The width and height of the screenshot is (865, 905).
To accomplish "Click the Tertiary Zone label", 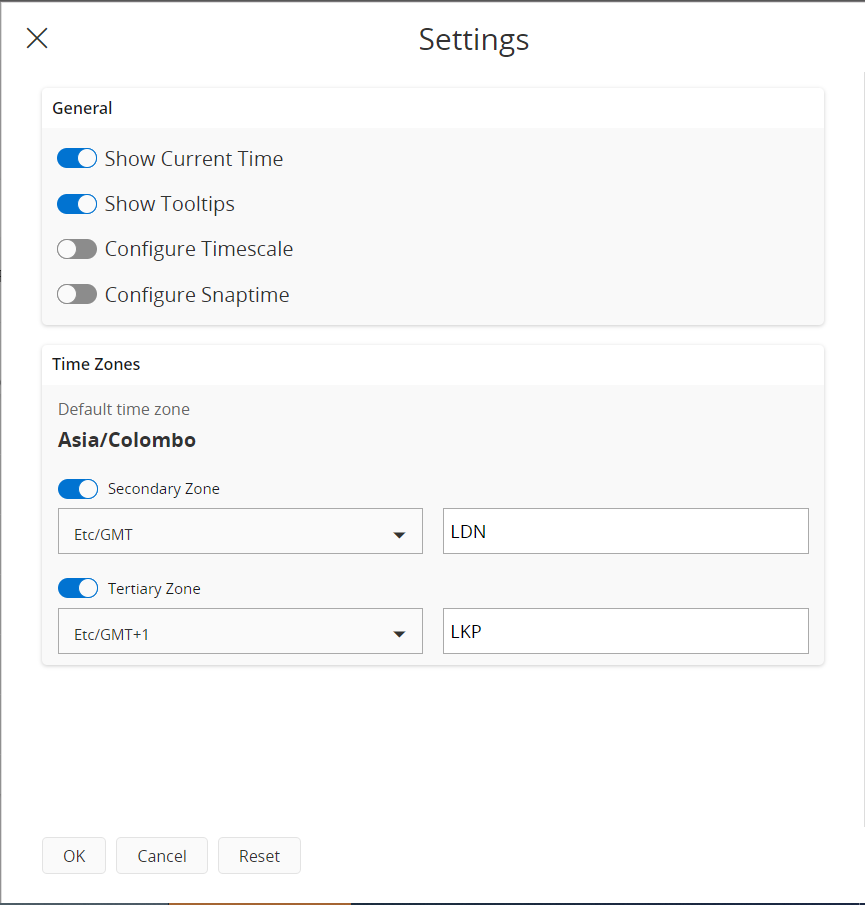I will [154, 589].
